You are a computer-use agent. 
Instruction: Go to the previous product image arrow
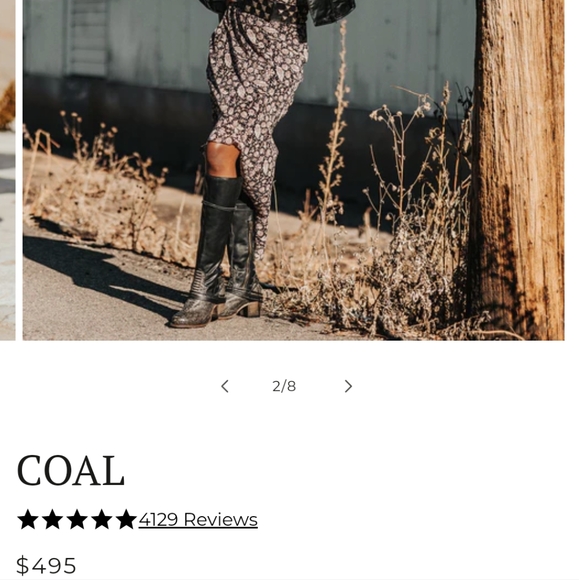click(x=225, y=386)
